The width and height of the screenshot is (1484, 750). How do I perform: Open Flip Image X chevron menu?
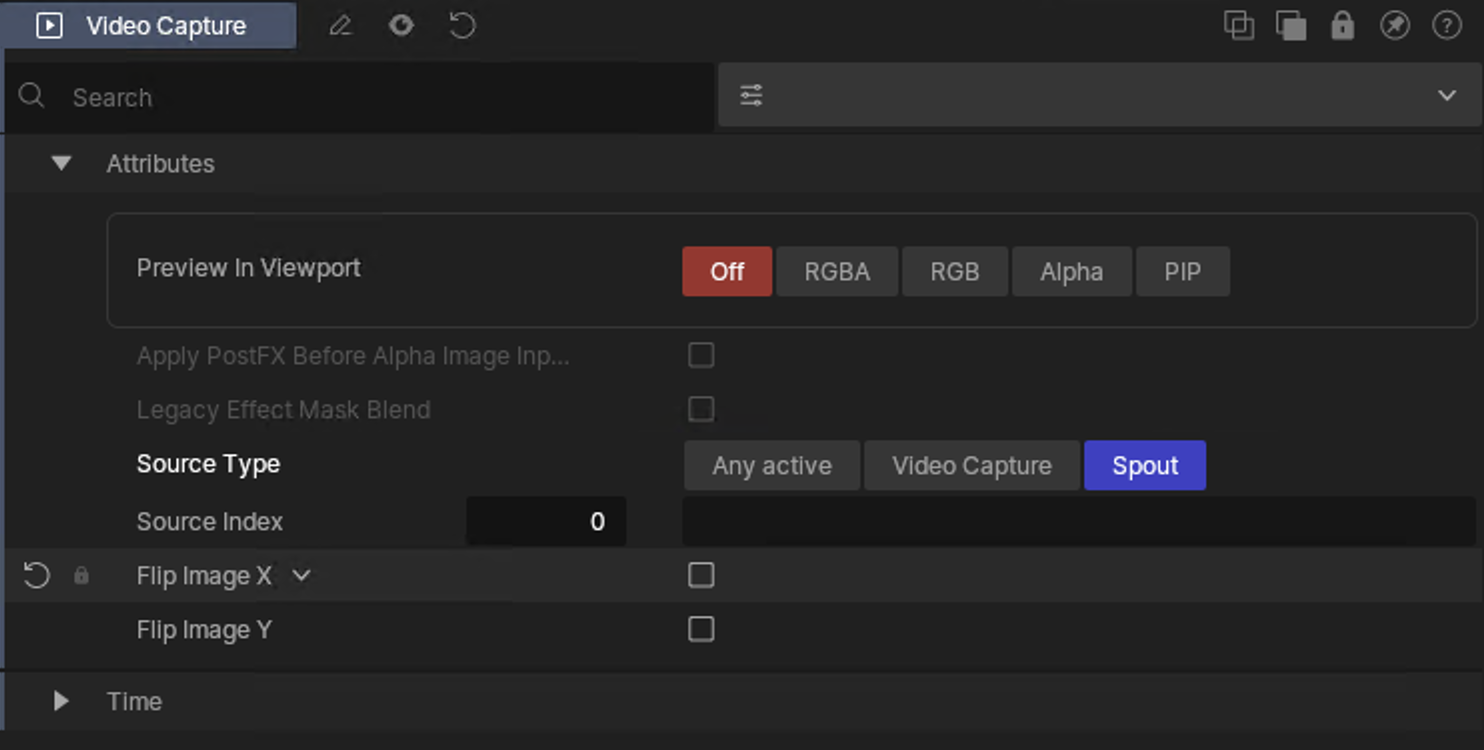point(301,576)
